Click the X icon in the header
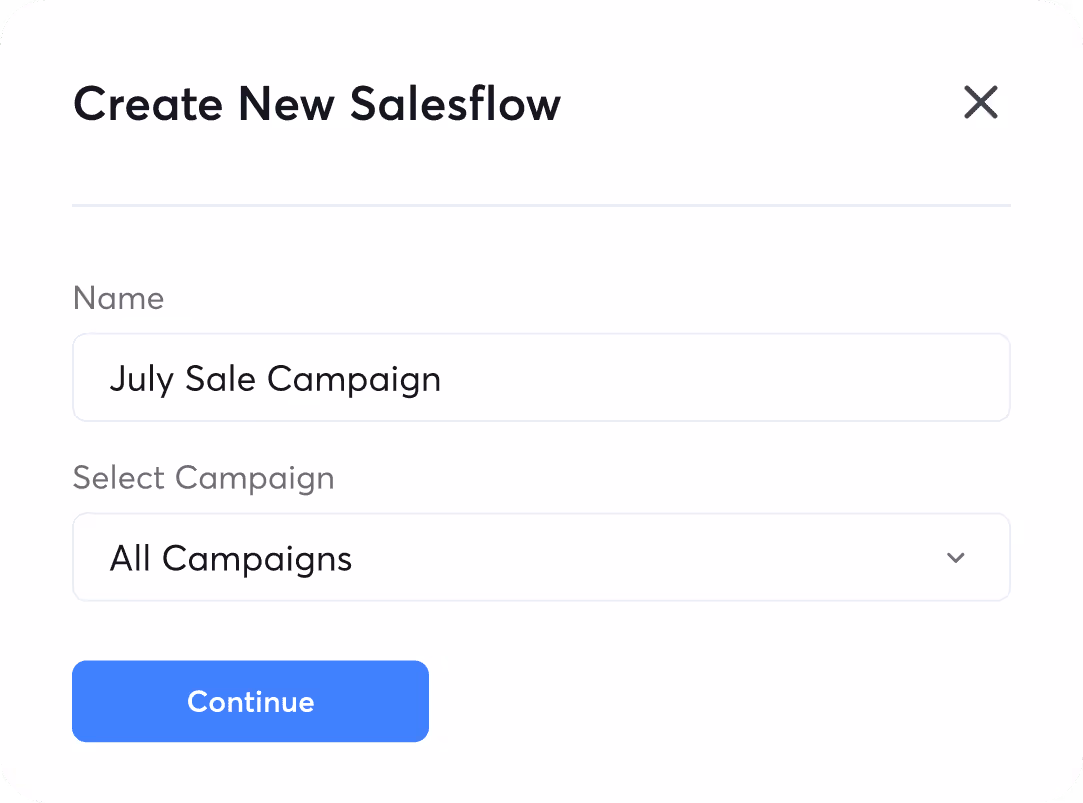Screen dimensions: 1083x803 (x=980, y=102)
